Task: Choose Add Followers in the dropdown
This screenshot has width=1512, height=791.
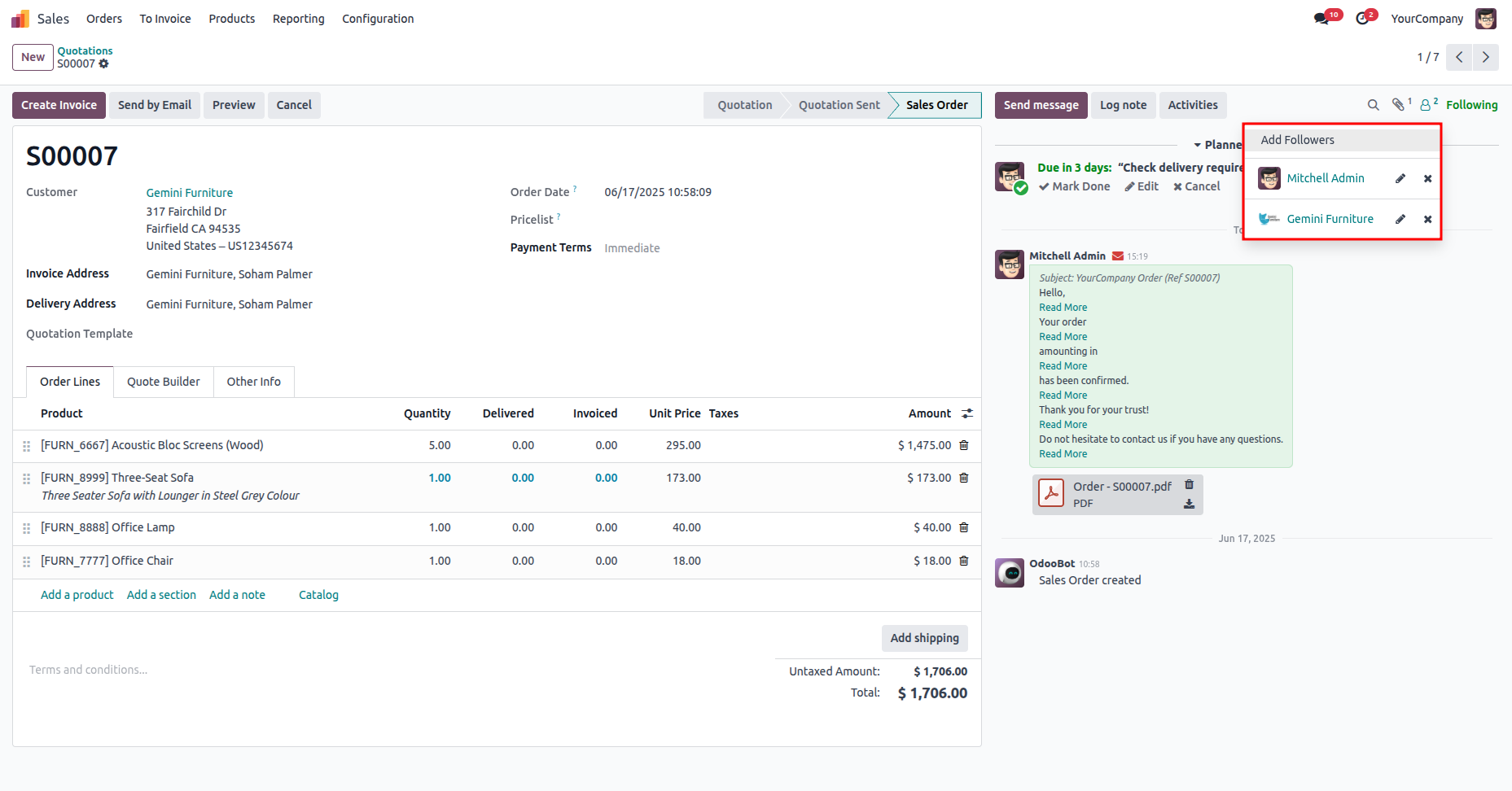Action: (1342, 140)
